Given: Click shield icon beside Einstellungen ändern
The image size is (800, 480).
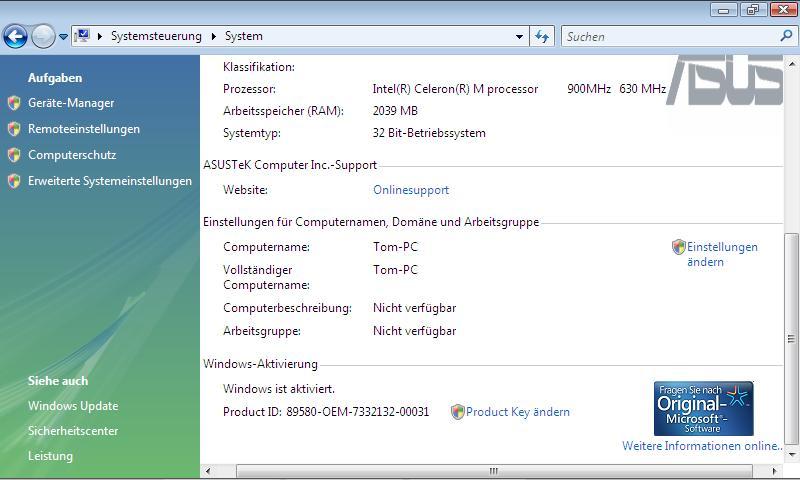Looking at the screenshot, I should point(679,247).
